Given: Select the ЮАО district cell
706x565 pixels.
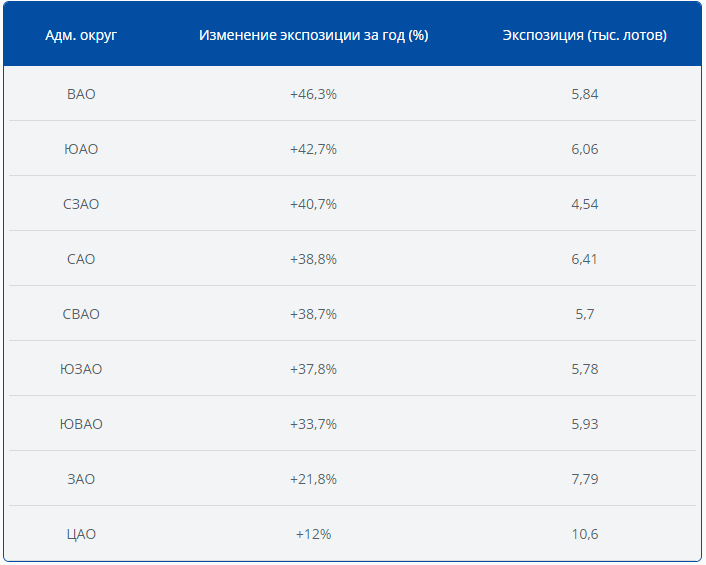Looking at the screenshot, I should coord(81,149).
